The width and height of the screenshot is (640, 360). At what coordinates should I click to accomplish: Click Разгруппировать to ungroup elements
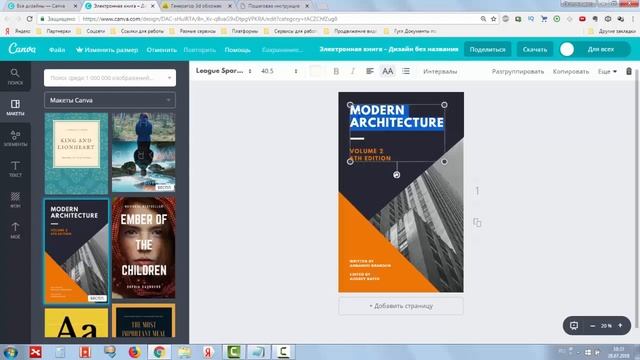coord(518,71)
